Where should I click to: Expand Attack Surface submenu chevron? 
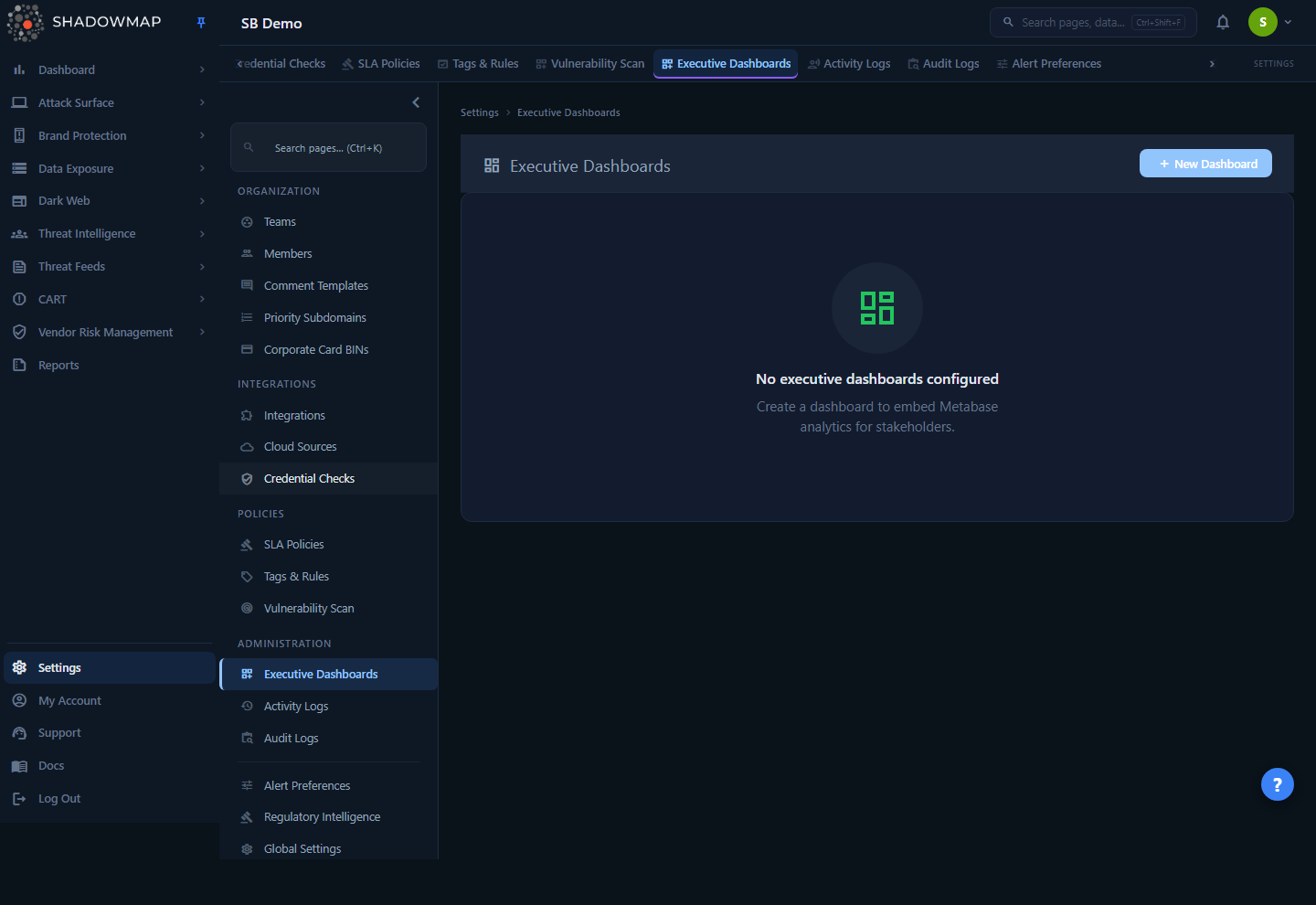click(202, 102)
